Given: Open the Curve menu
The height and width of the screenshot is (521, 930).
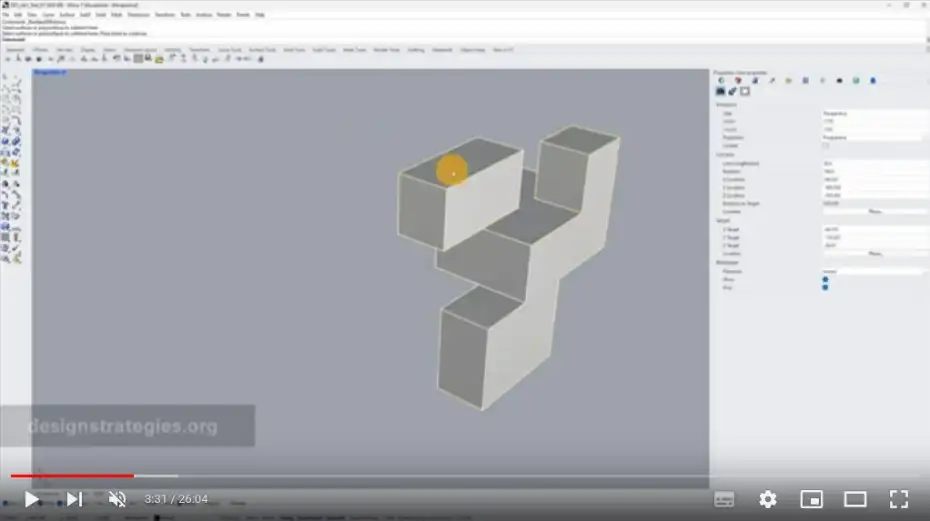Looking at the screenshot, I should 48,15.
